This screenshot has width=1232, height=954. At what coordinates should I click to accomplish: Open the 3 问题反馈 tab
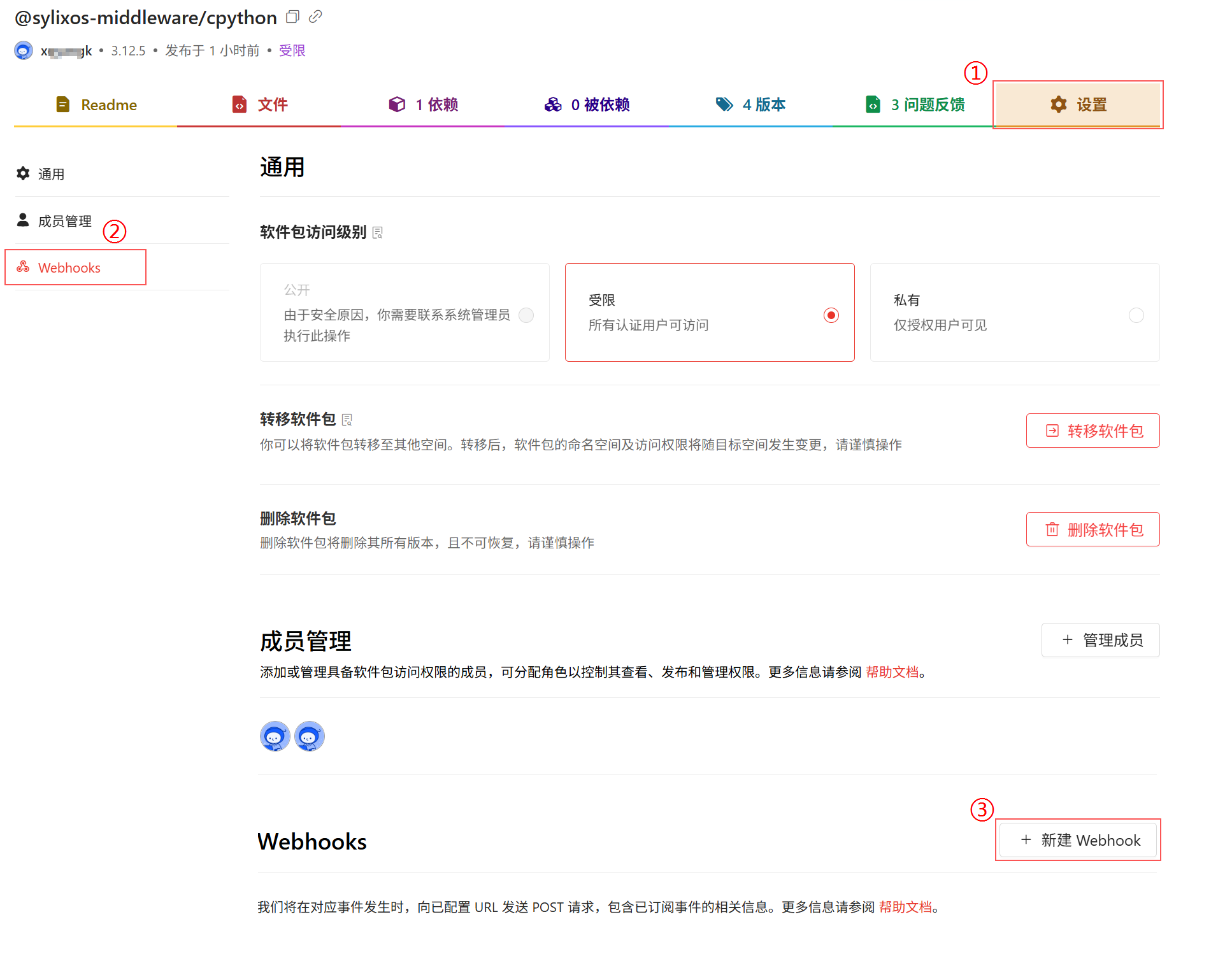[915, 104]
